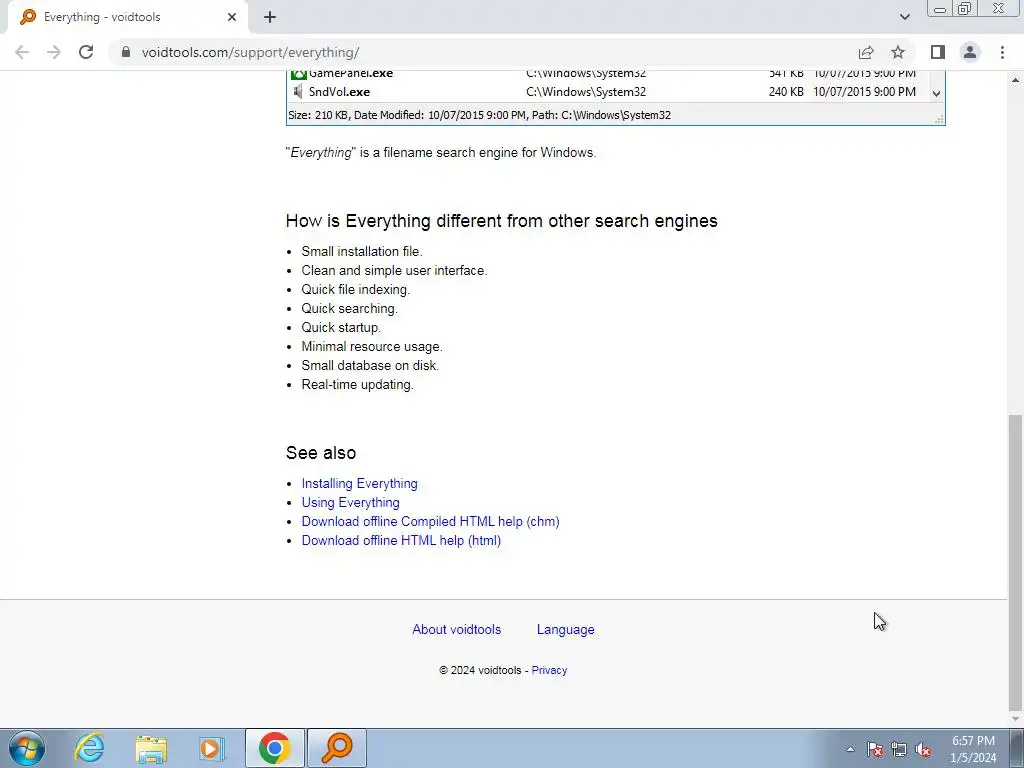The width and height of the screenshot is (1024, 768).
Task: Click the Quick startup bullet
Action: (x=341, y=327)
